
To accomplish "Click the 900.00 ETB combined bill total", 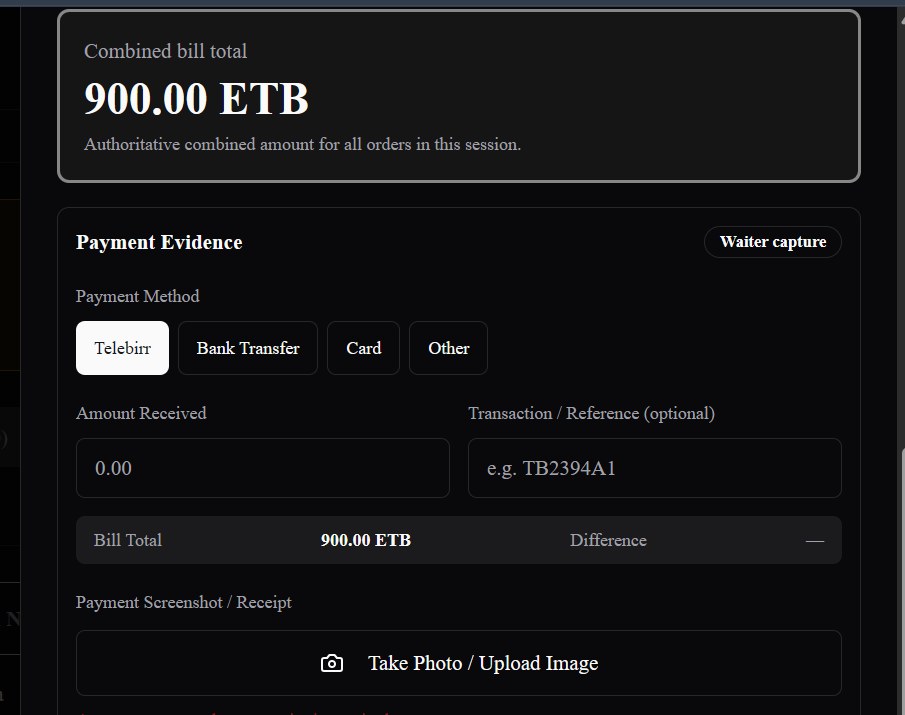I will pos(196,98).
